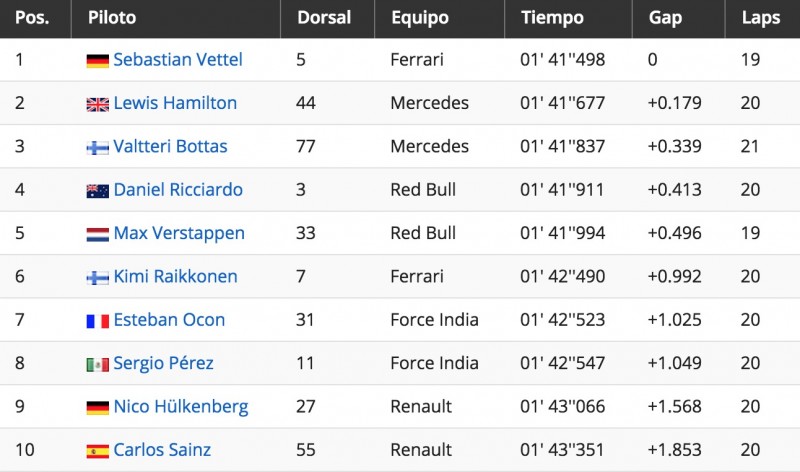Screen dimensions: 800x472
Task: Click the Piloto column header
Action: 112,18
